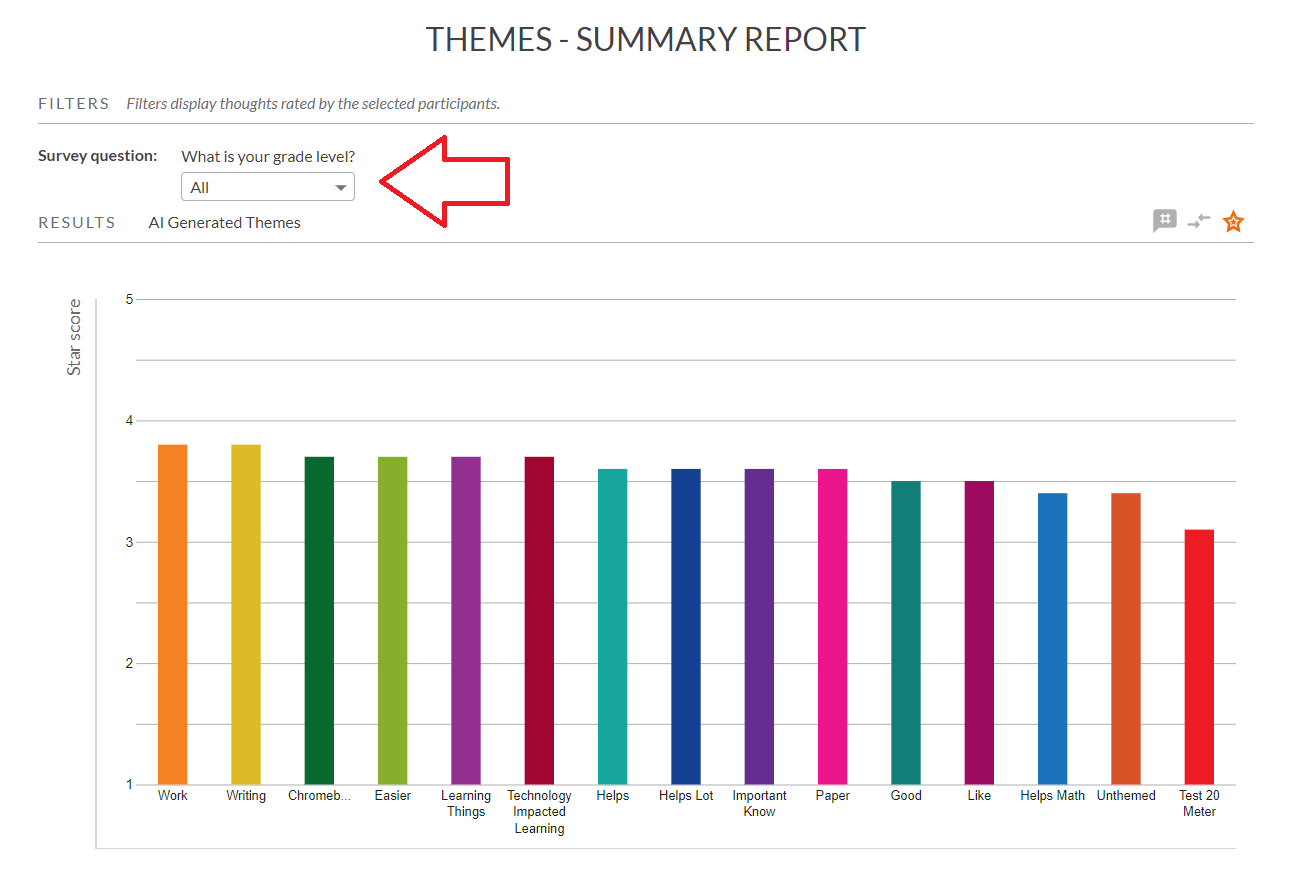Click the blue Helps Math bar
The image size is (1310, 881).
(1053, 639)
